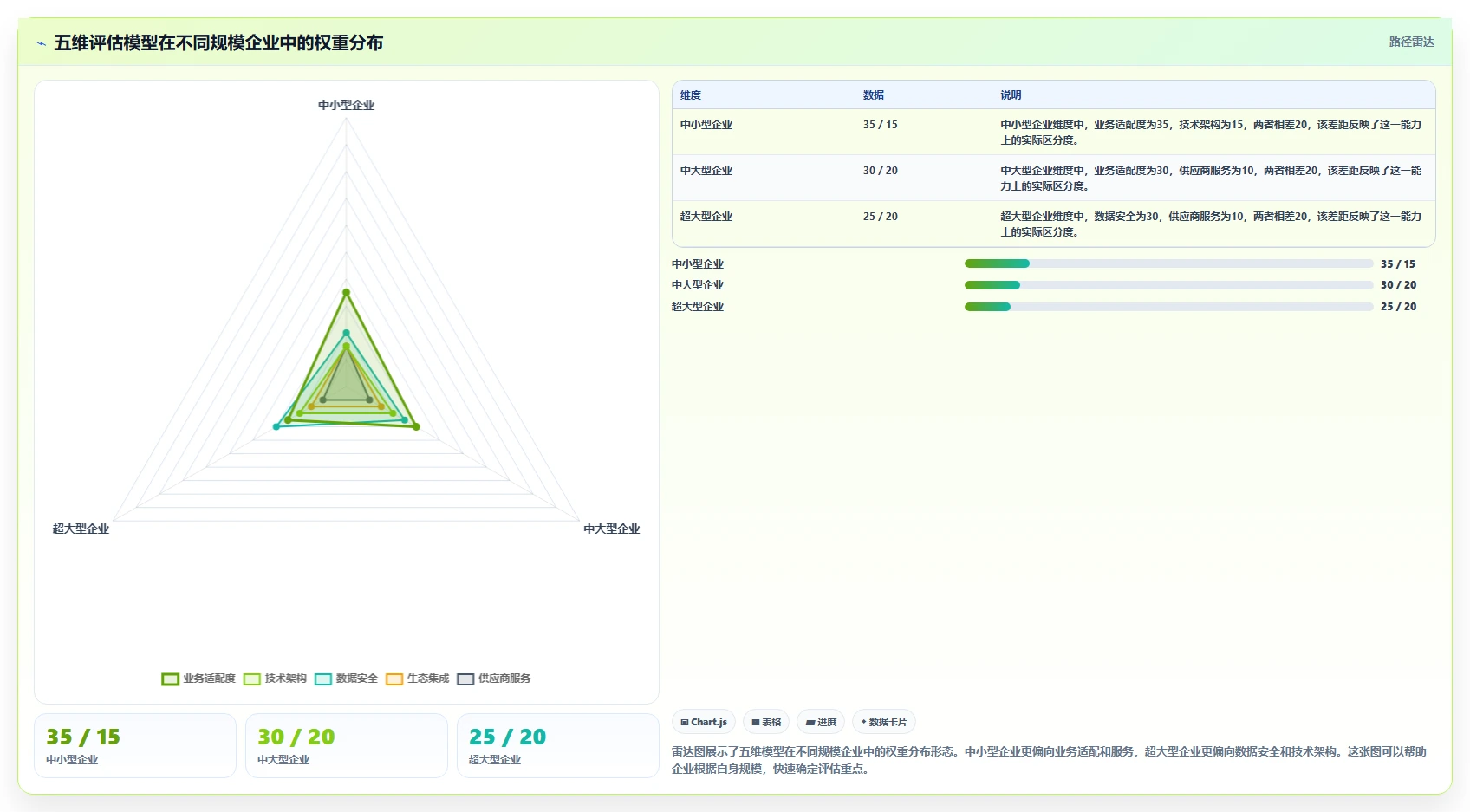
Task: Select the 表格 chip
Action: click(x=766, y=722)
